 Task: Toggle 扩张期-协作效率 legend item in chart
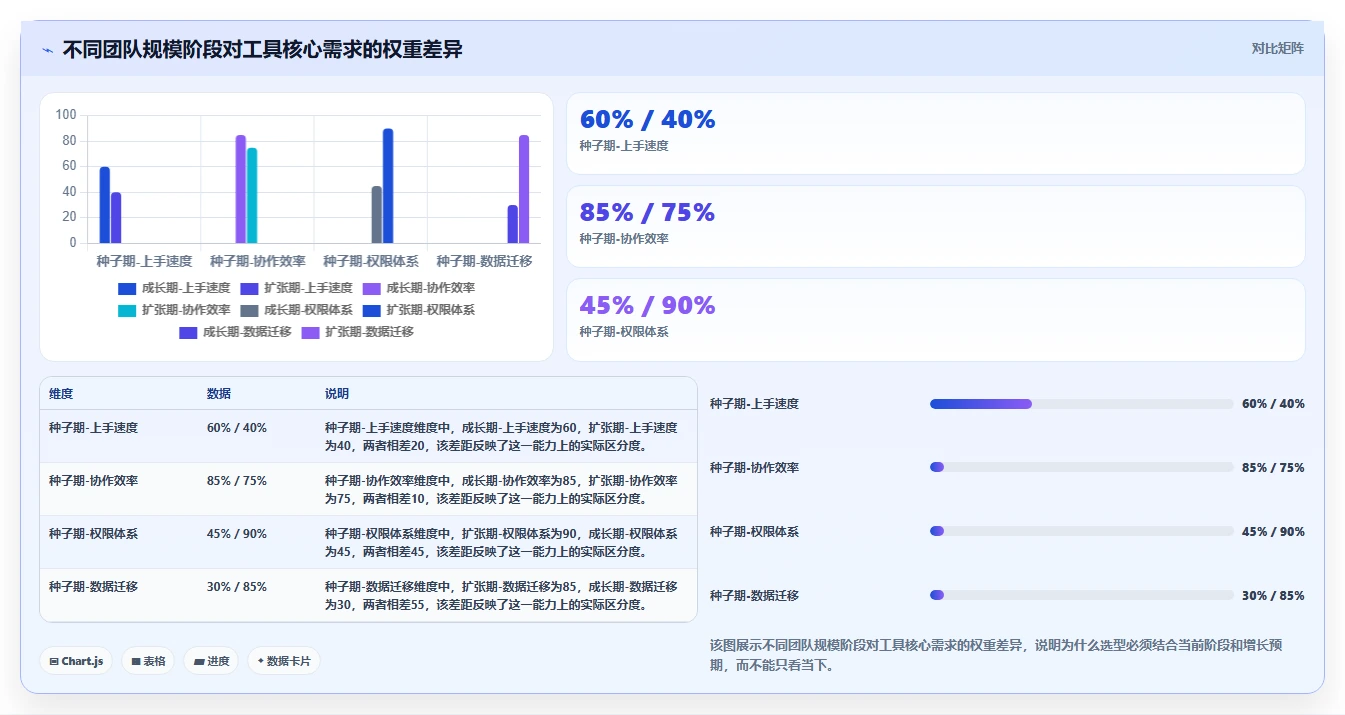[174, 310]
